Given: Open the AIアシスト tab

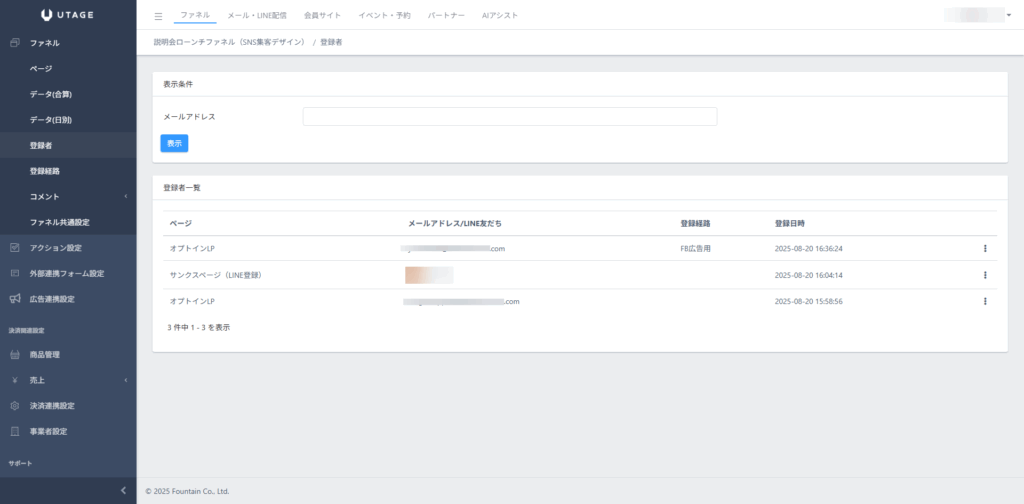Looking at the screenshot, I should click(x=499, y=16).
